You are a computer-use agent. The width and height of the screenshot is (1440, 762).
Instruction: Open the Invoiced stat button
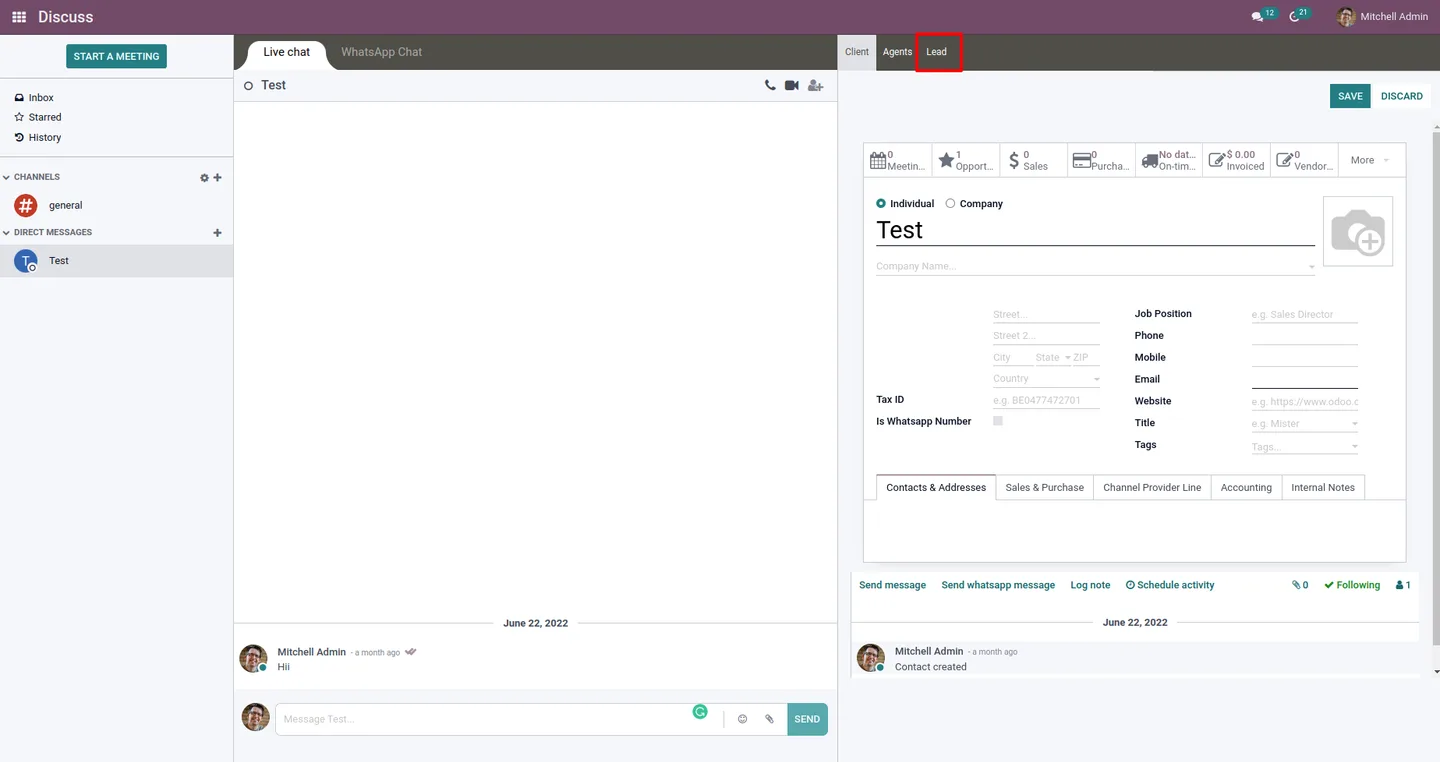coord(1237,160)
